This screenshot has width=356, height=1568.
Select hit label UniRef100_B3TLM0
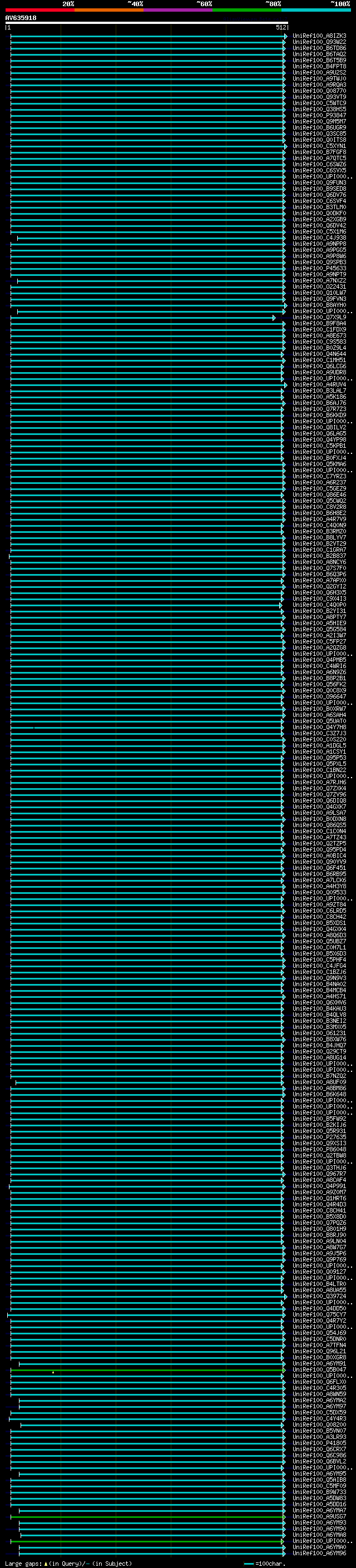coord(319,207)
